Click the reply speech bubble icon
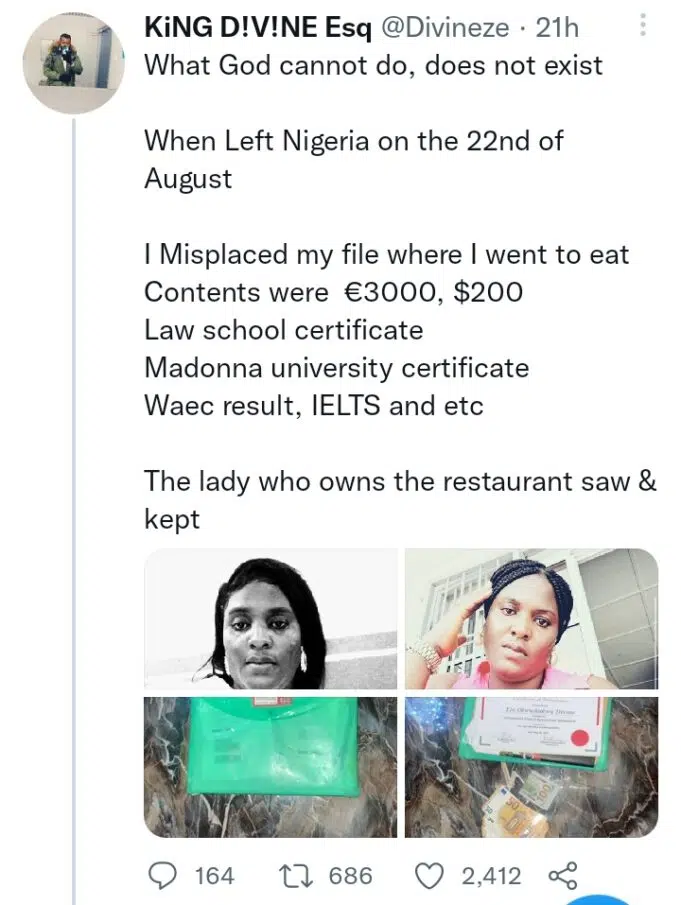681x905 pixels. point(162,876)
